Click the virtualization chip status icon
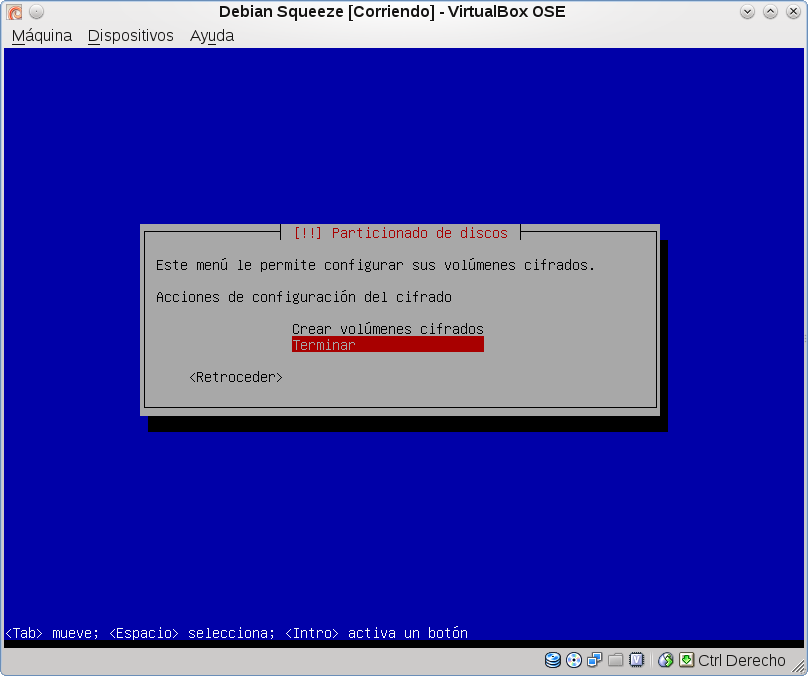808x676 pixels. click(x=636, y=660)
